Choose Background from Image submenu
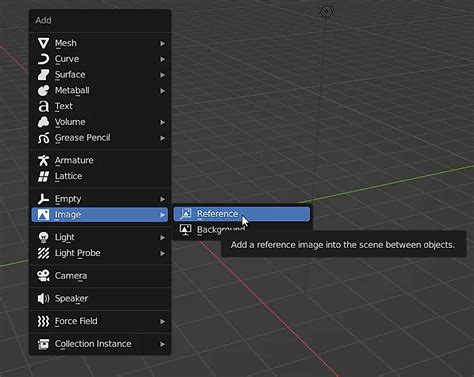Screen dimensions: 474x377 [242, 230]
